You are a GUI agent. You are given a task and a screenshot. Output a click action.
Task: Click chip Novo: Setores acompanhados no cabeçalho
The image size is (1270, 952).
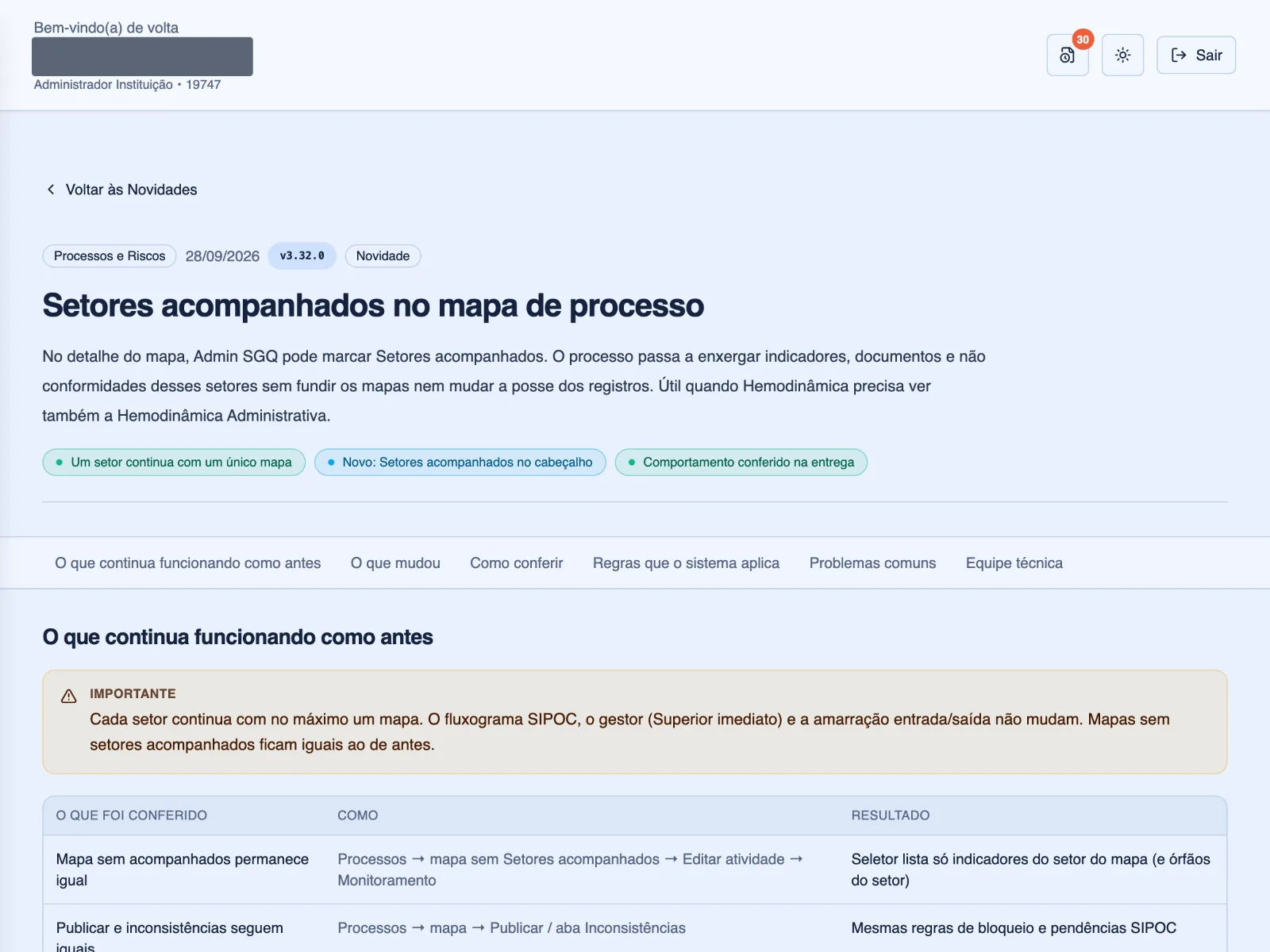coord(460,463)
